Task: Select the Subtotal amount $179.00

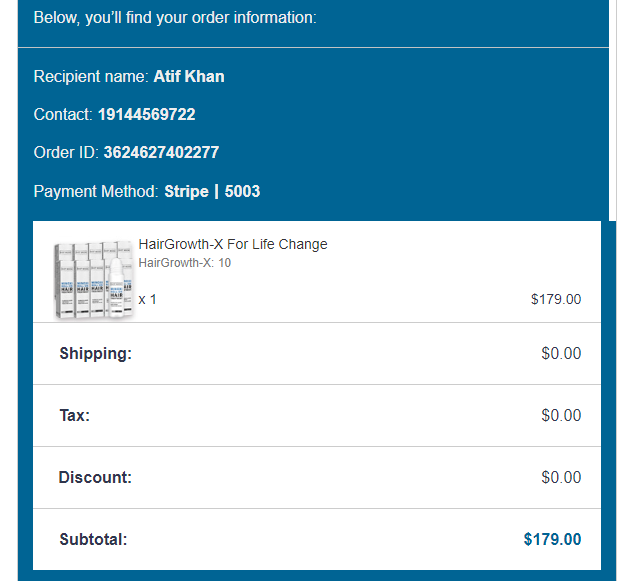Action: (552, 539)
